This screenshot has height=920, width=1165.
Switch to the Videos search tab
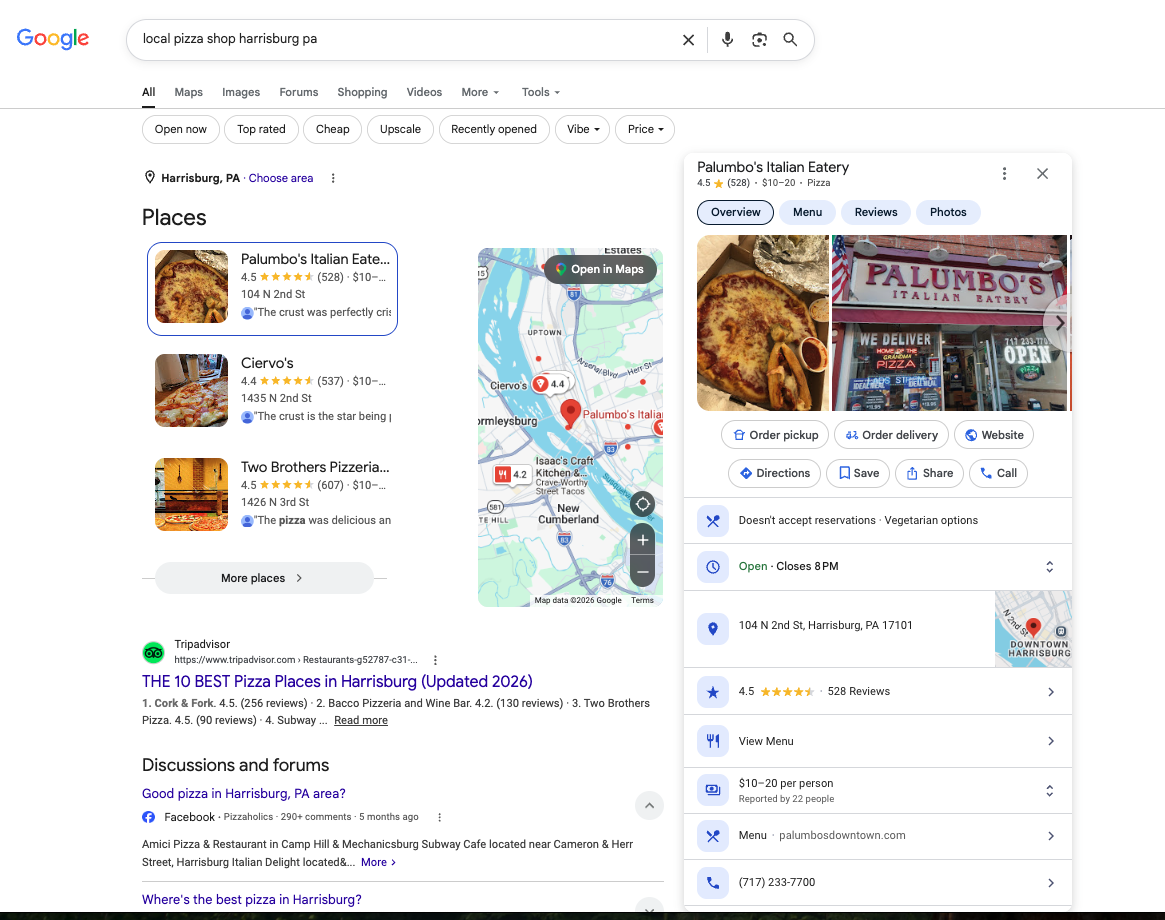424,92
